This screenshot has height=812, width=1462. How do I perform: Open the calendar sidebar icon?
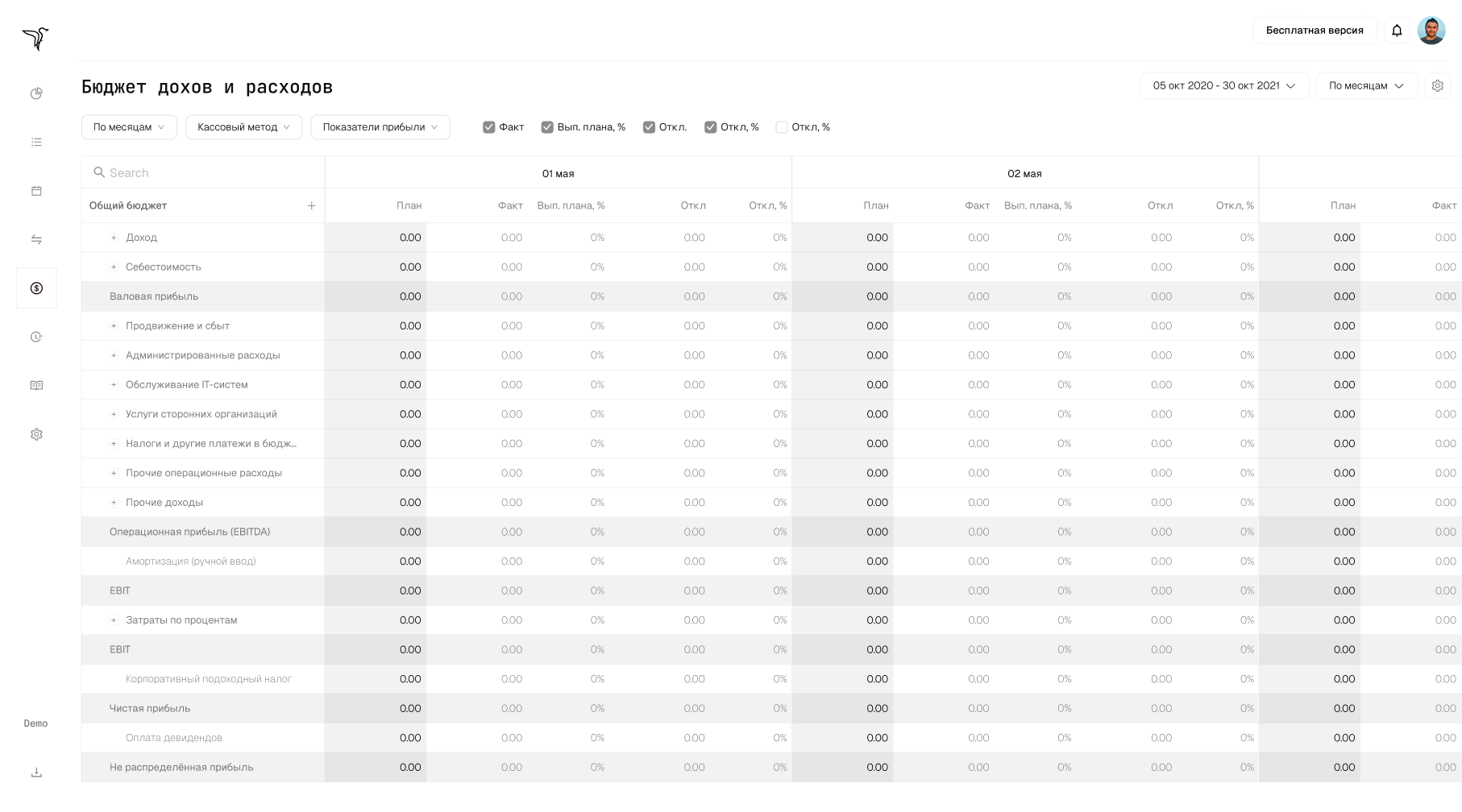click(x=36, y=191)
